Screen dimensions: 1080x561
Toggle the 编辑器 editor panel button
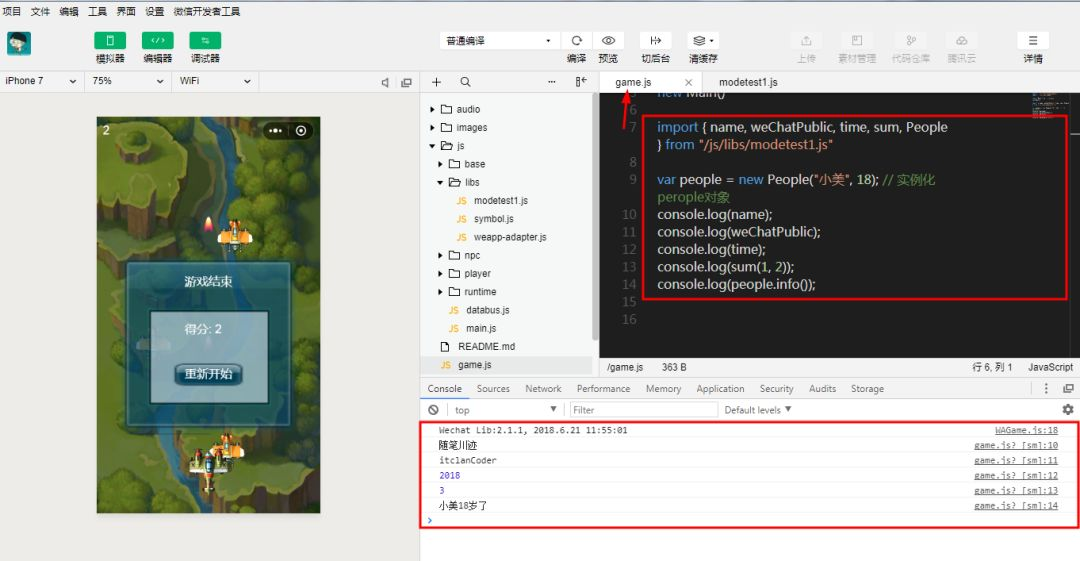coord(158,41)
